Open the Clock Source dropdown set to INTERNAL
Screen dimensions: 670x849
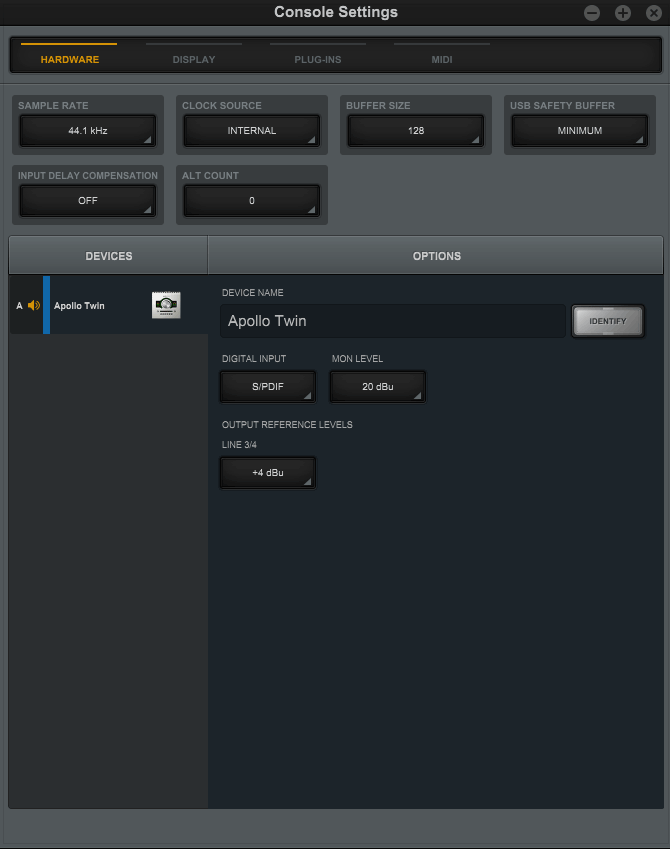click(x=252, y=130)
